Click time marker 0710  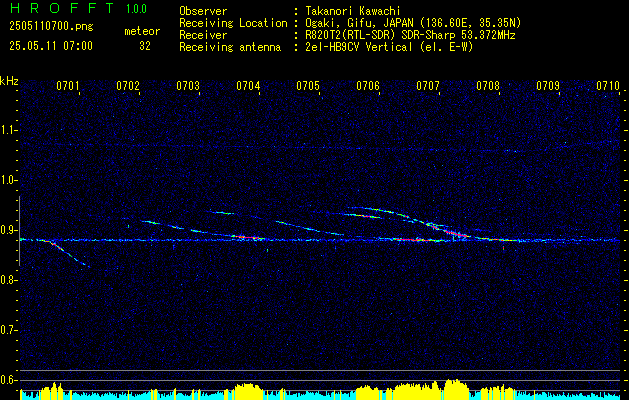(608, 85)
